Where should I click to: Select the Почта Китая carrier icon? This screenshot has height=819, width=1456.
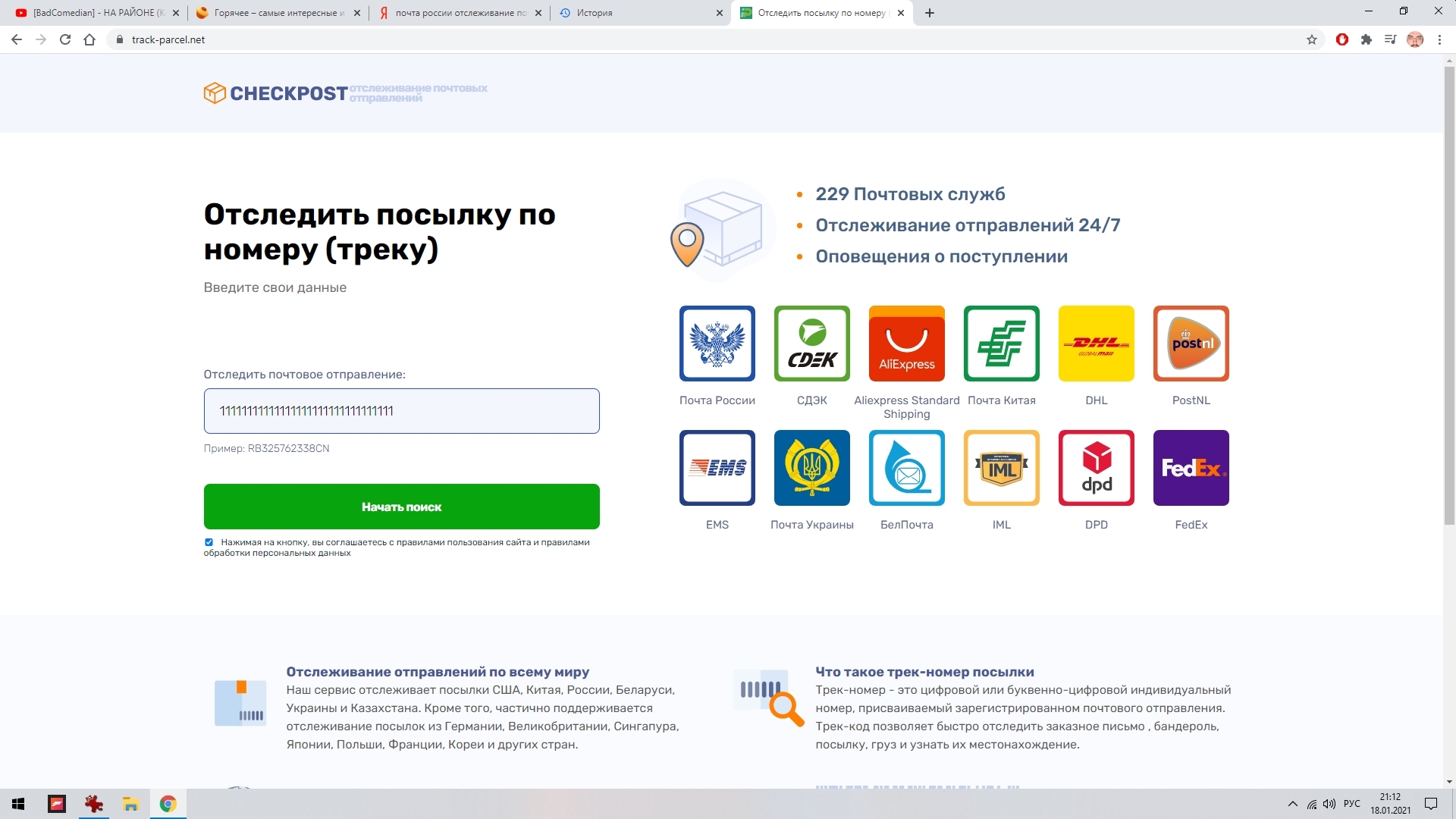[1001, 343]
